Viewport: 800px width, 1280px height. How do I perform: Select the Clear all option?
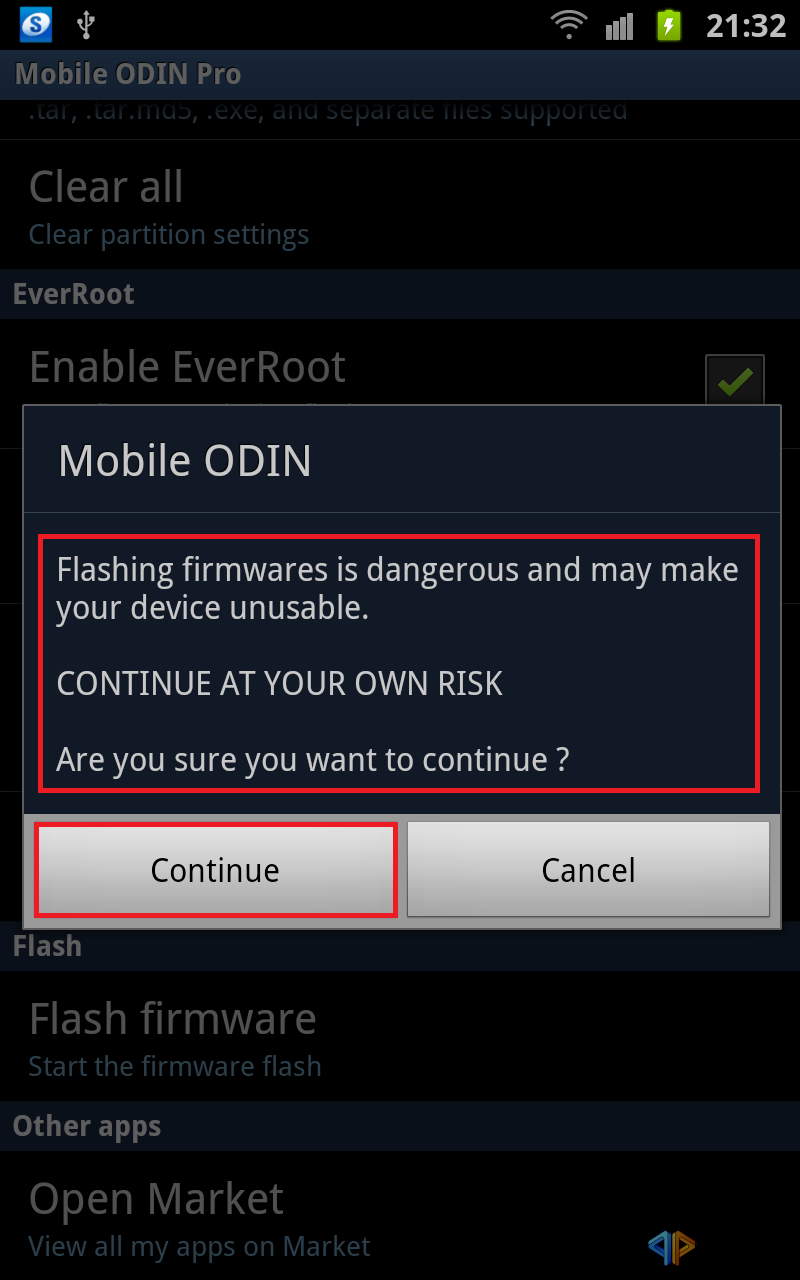pos(400,205)
